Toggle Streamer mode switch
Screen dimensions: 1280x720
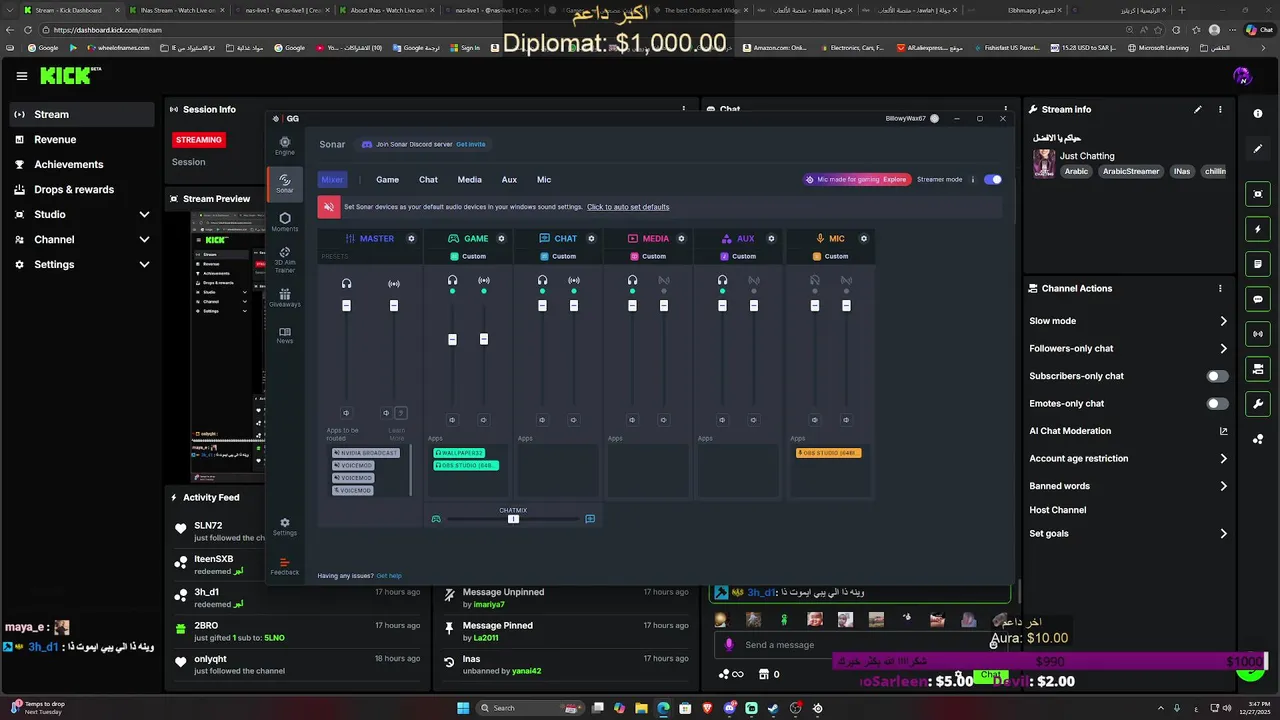[993, 180]
